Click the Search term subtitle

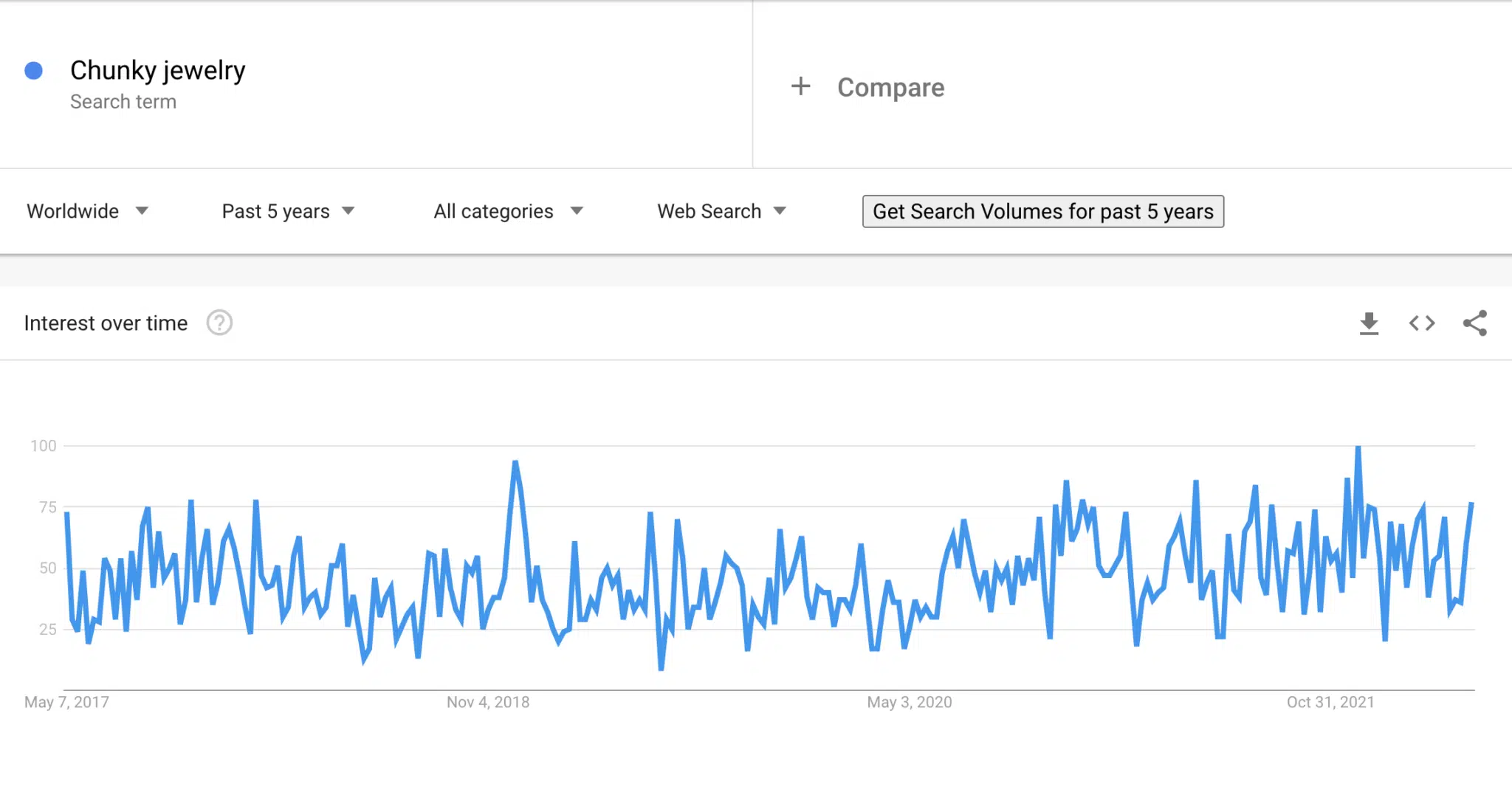click(x=123, y=102)
